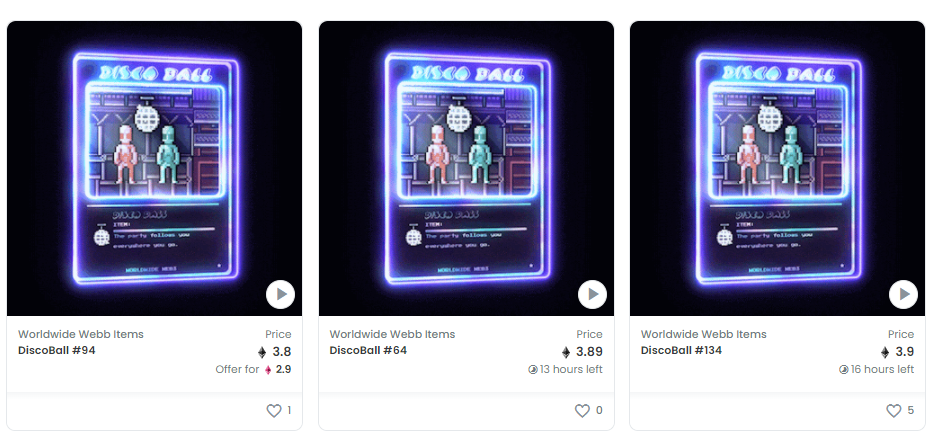This screenshot has height=447, width=936.
Task: Click clock icon by 16 hours left
Action: (843, 370)
